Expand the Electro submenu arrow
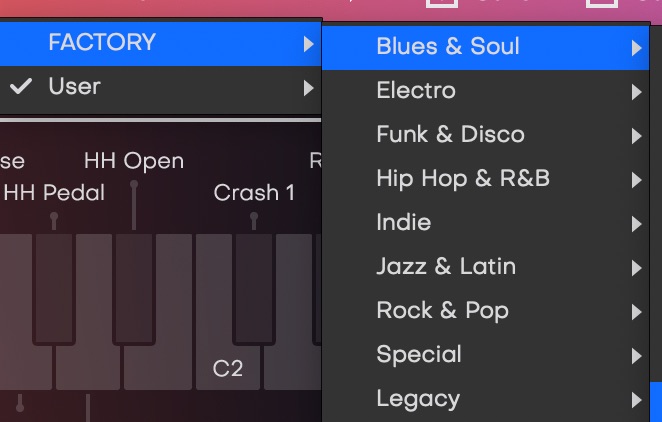 tap(636, 92)
